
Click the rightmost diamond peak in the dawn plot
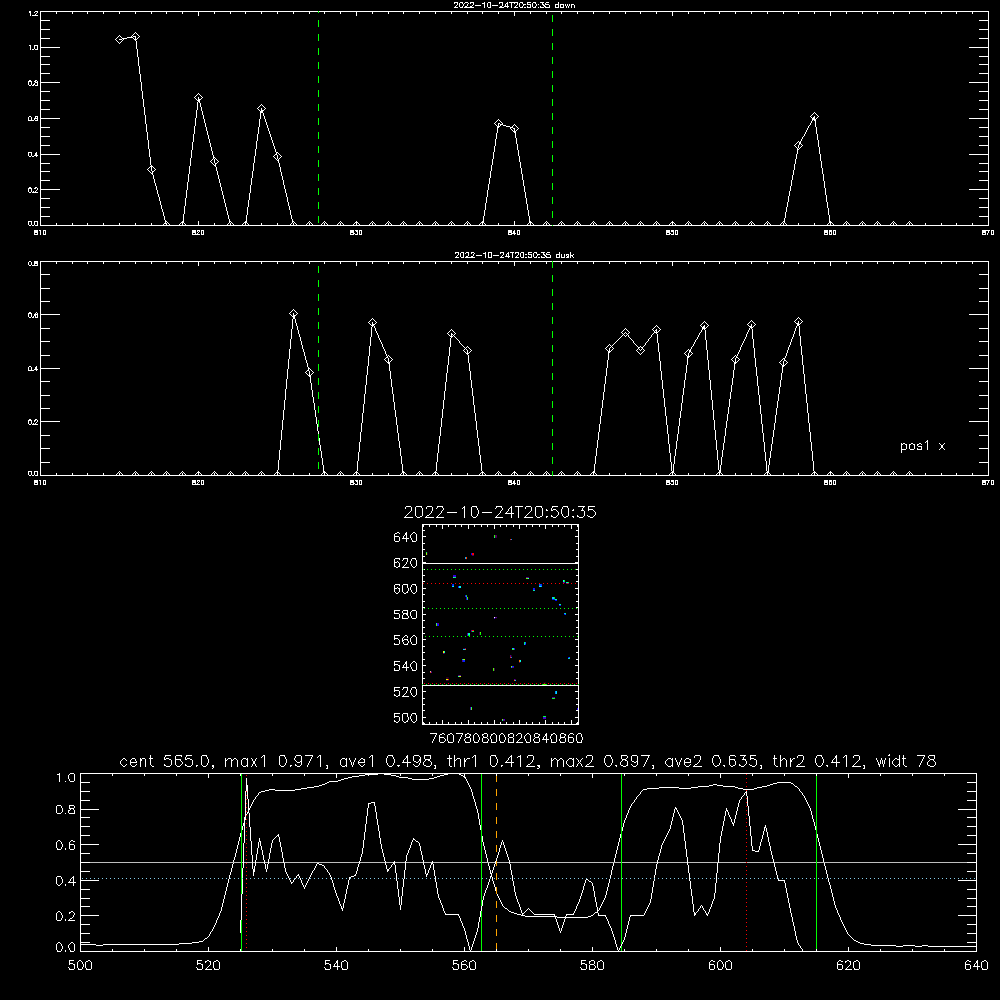[x=814, y=117]
